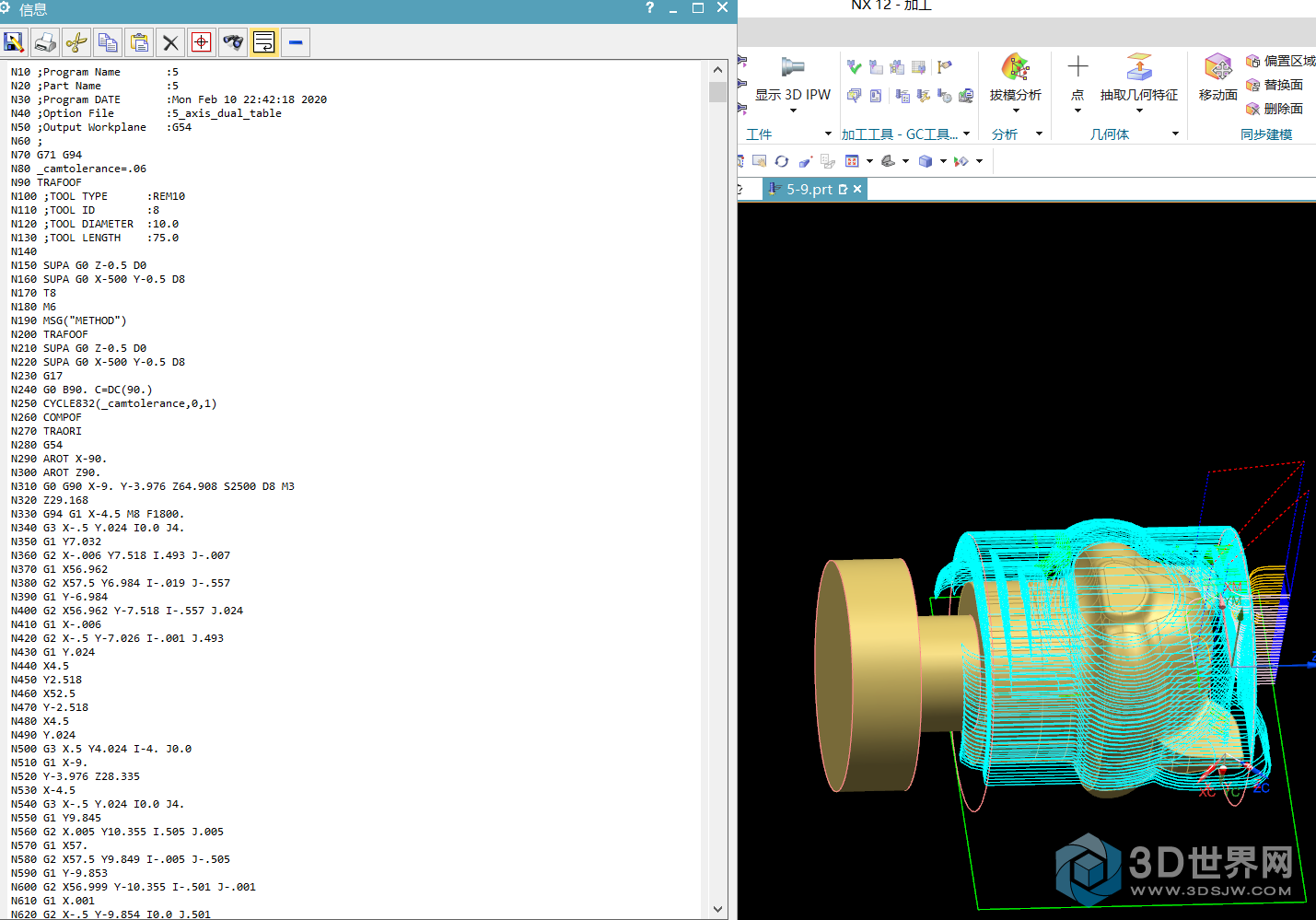Click the flag pointer icon in machining tools
The image size is (1316, 920).
(x=945, y=67)
